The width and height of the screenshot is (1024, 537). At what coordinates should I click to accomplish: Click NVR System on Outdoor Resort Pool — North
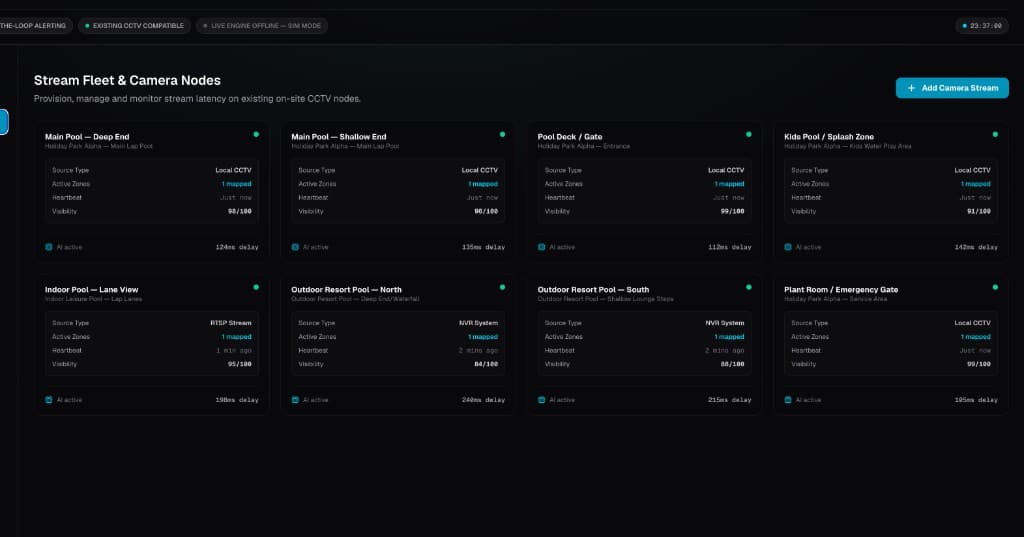coord(479,323)
